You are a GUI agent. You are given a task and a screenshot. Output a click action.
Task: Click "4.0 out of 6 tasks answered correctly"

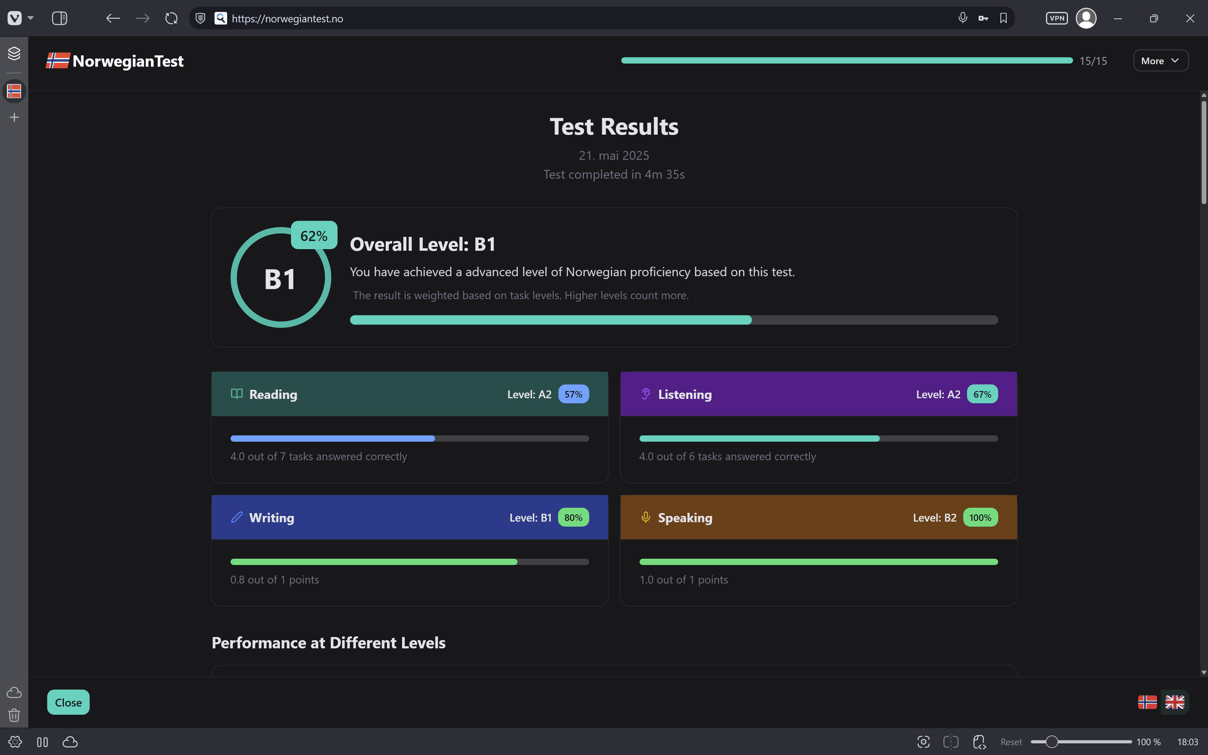click(728, 456)
